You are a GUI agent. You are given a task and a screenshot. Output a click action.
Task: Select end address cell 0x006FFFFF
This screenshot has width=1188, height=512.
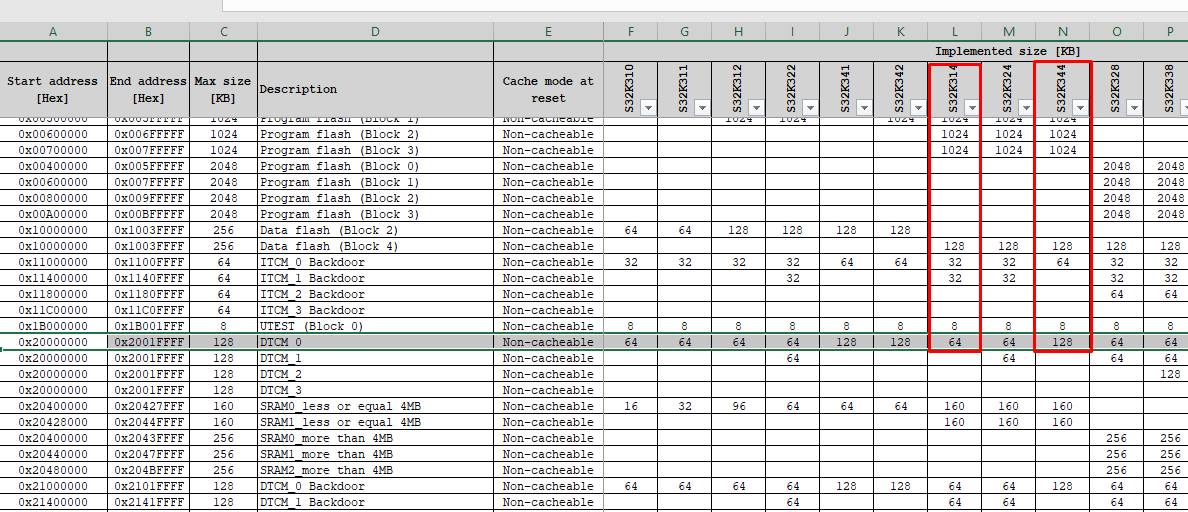click(x=148, y=134)
